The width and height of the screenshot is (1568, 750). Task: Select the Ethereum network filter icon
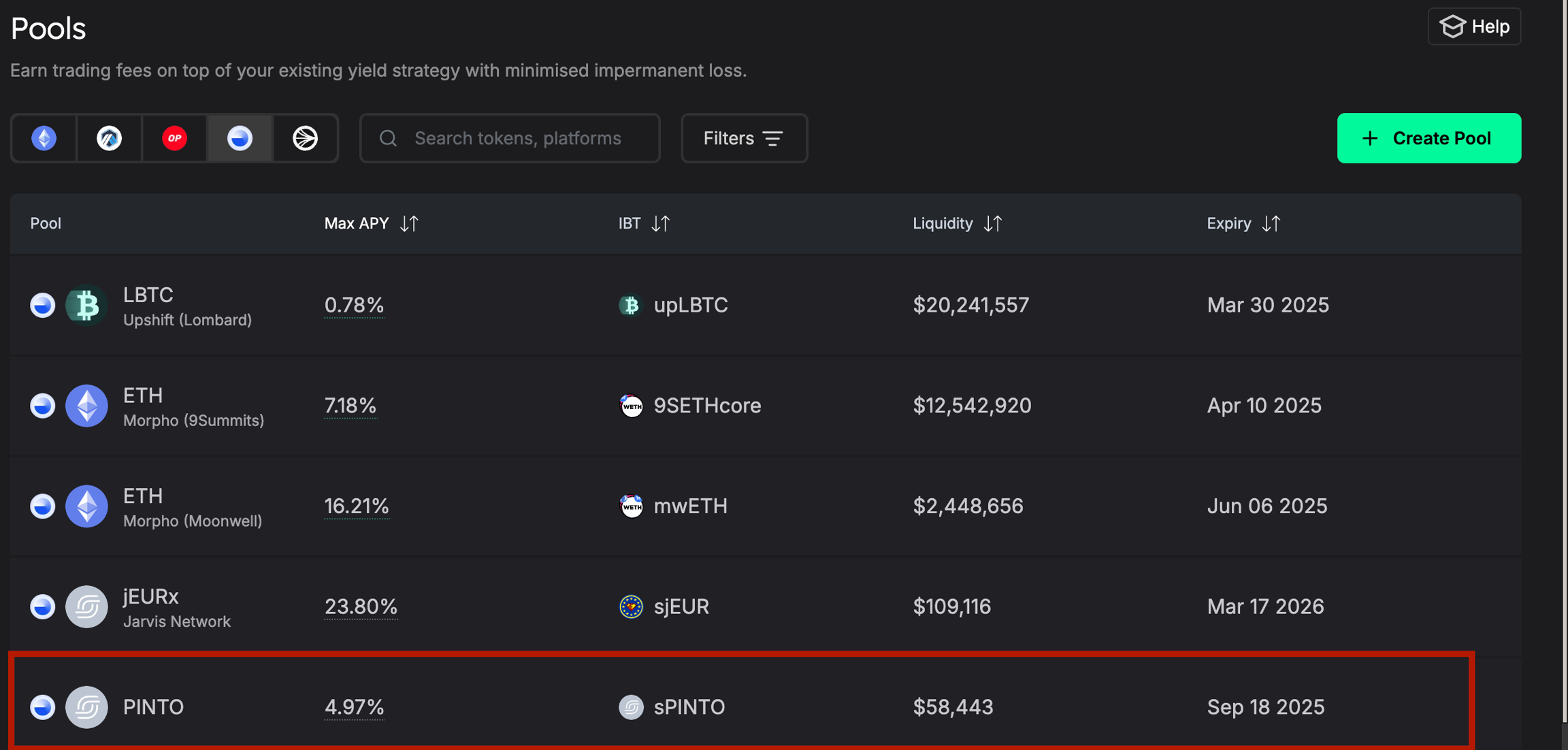tap(44, 138)
